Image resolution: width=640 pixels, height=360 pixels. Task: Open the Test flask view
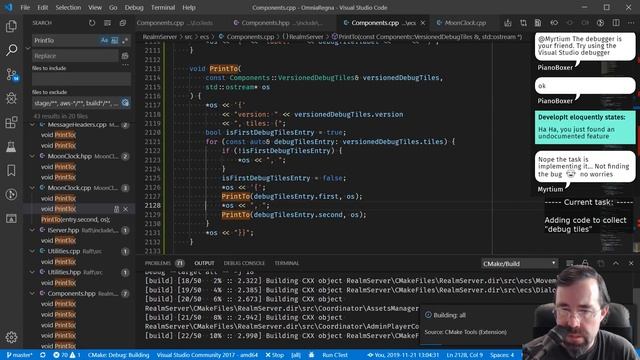pyautogui.click(x=11, y=146)
